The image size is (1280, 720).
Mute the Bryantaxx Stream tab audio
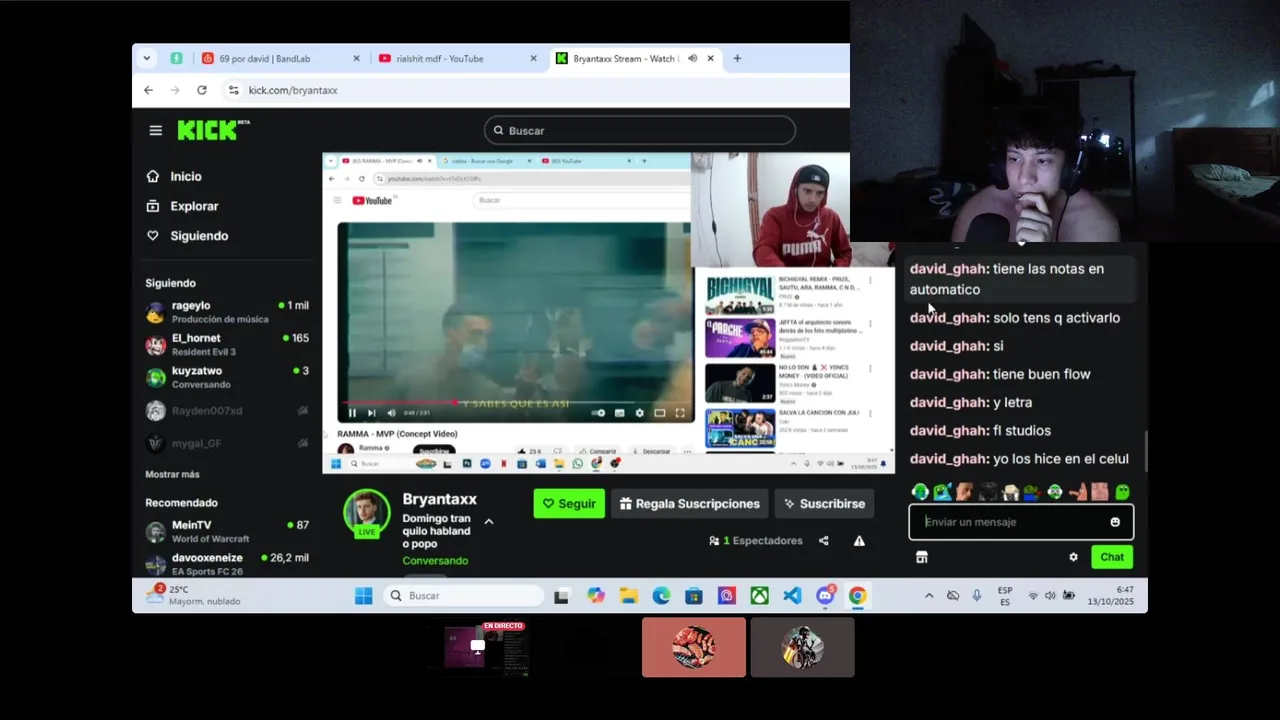point(692,59)
